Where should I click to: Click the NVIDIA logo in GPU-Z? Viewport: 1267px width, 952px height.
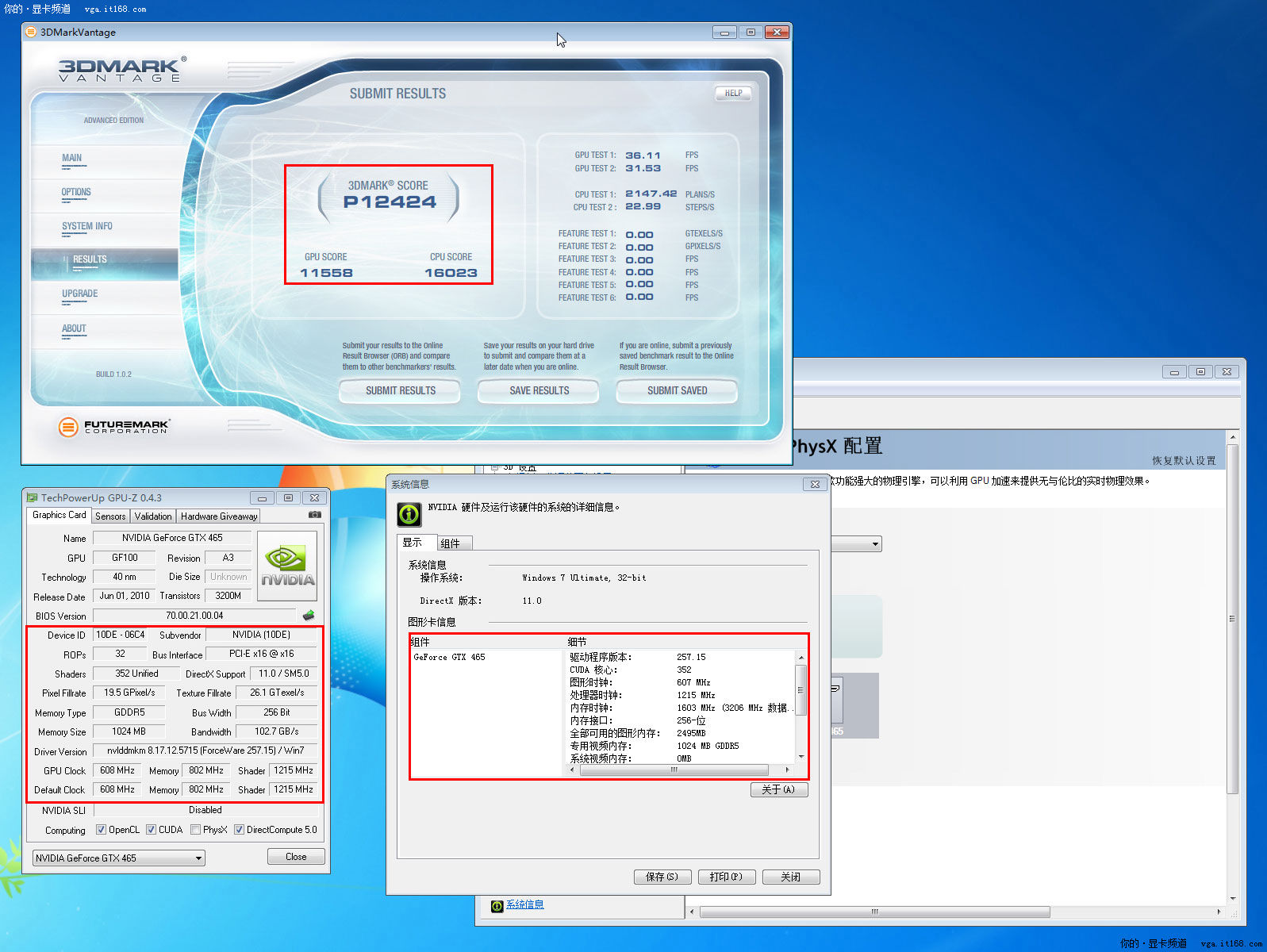coord(288,566)
